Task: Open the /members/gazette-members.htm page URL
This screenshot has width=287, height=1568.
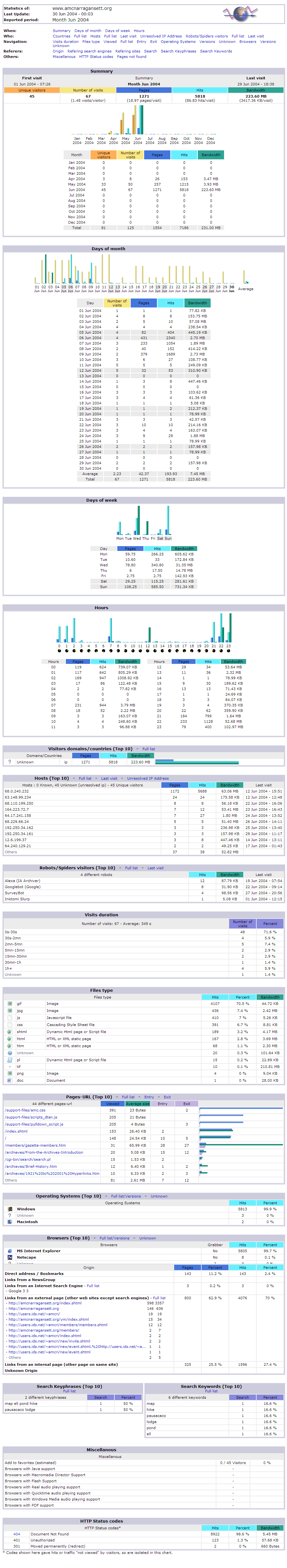Action: pyautogui.click(x=35, y=1145)
